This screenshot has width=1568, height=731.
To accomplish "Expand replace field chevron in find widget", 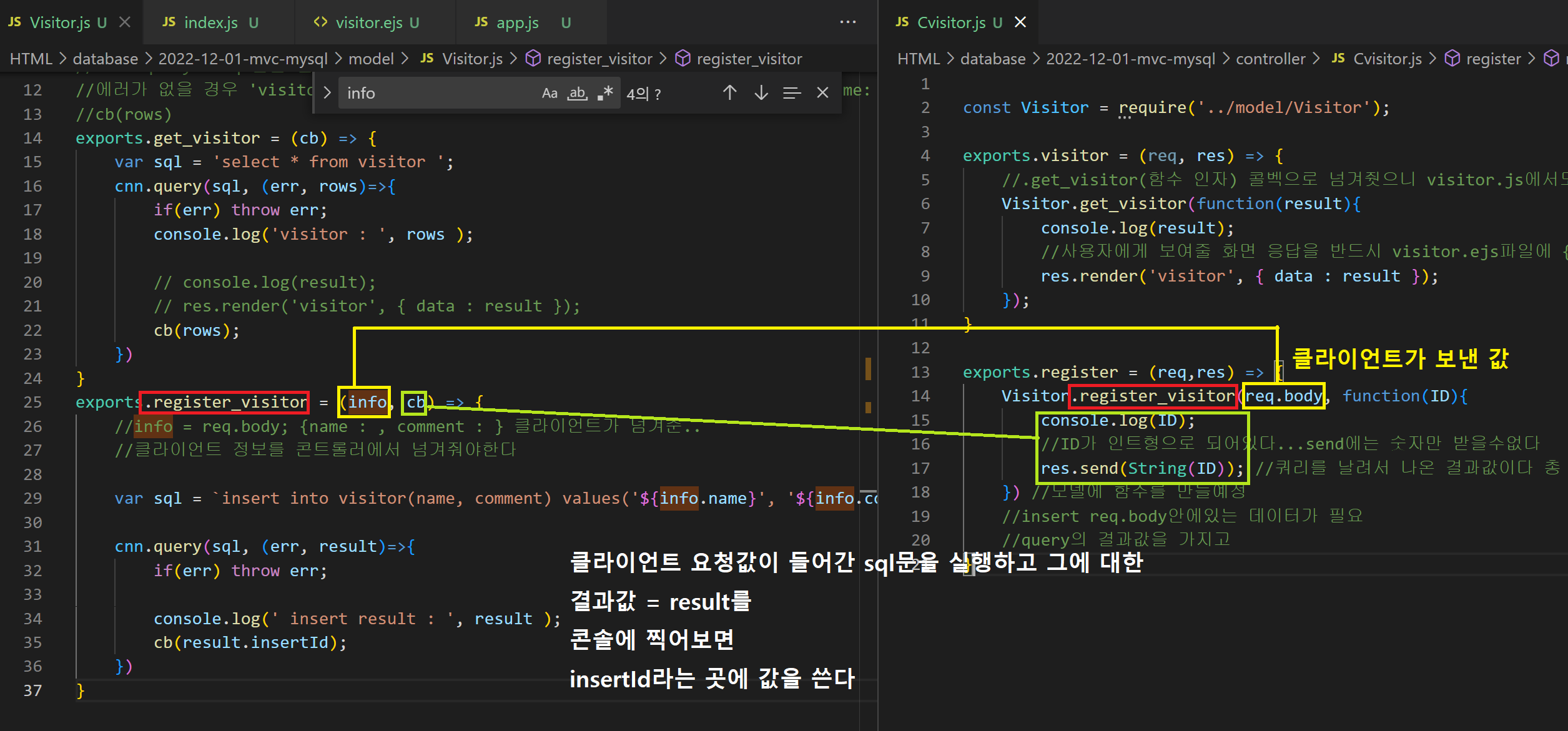I will 327,93.
